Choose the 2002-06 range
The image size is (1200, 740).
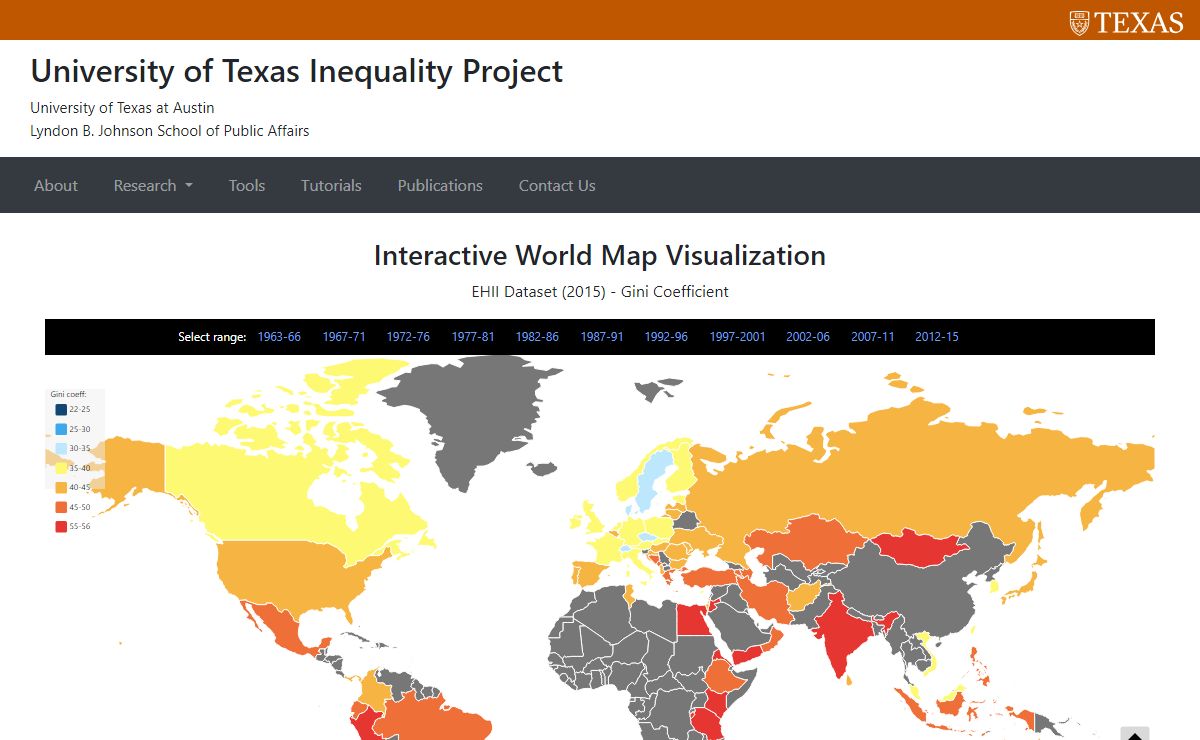point(808,337)
